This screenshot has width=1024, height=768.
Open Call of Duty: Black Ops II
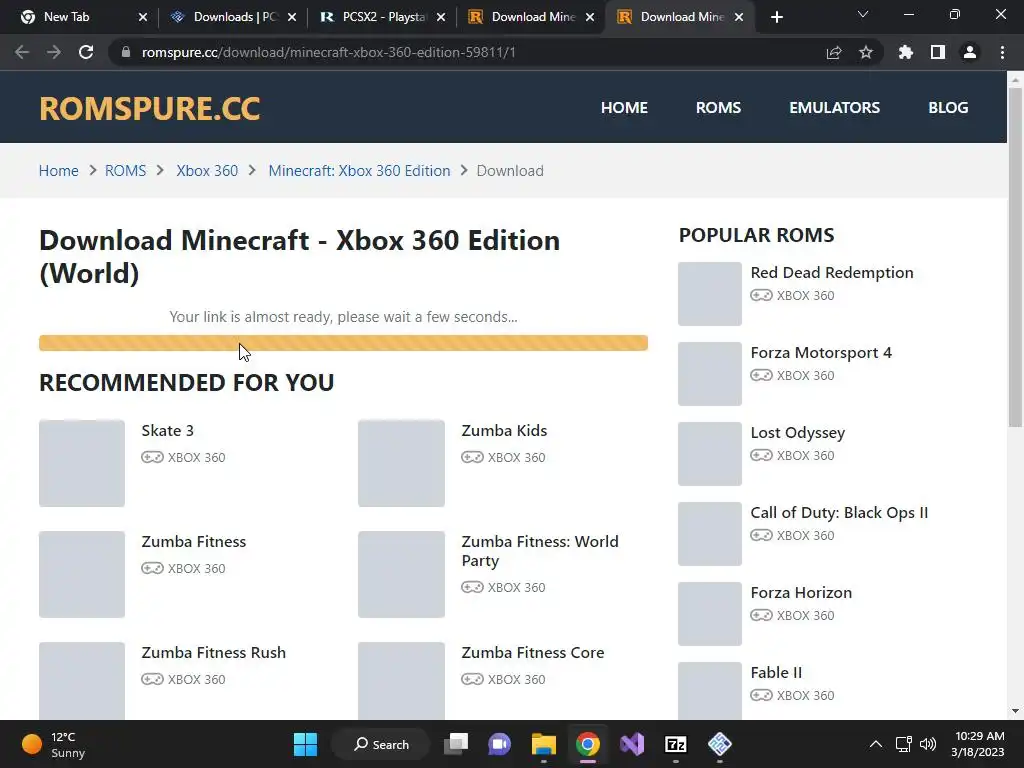[839, 513]
